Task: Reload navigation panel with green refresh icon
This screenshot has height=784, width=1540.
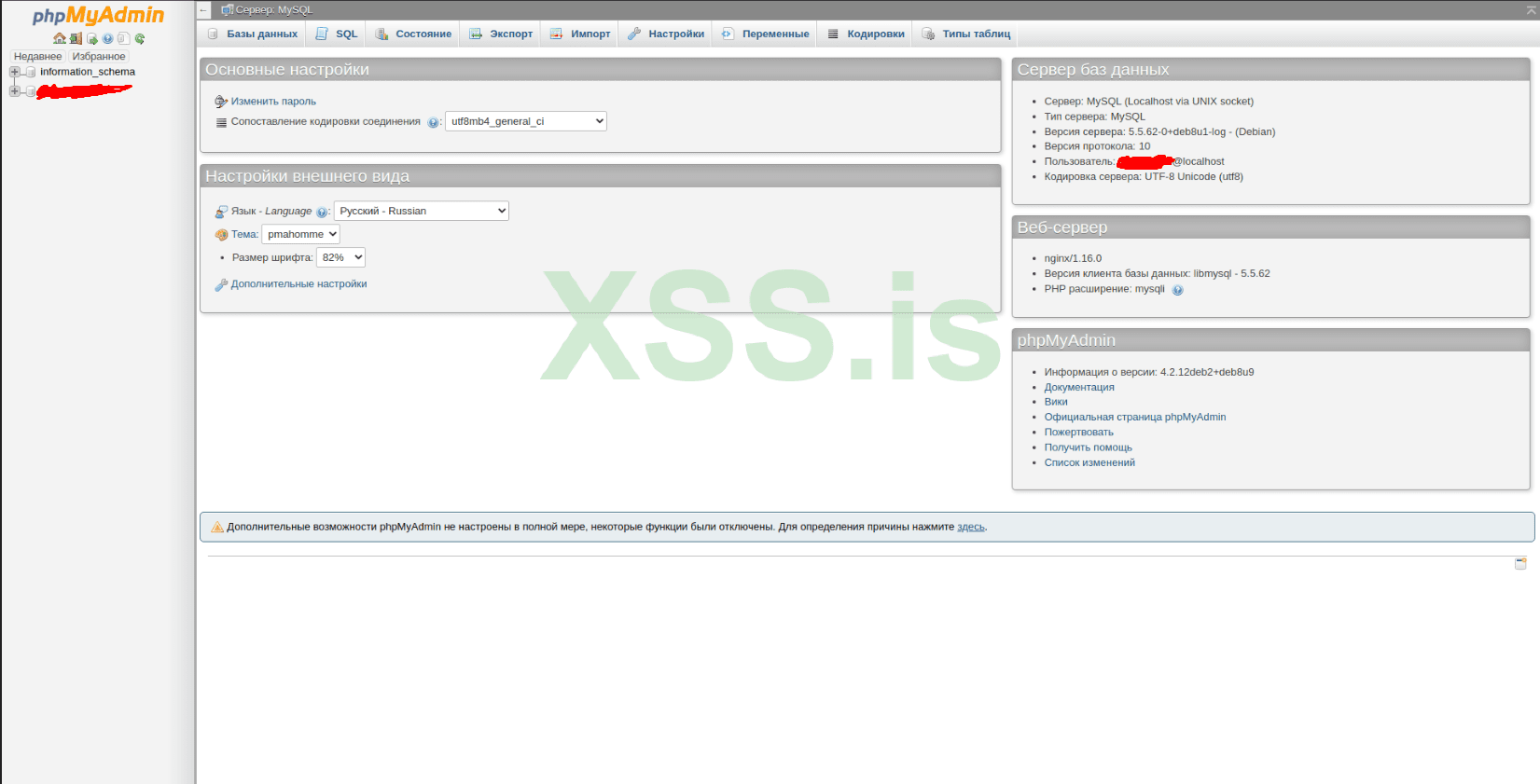Action: pos(139,38)
